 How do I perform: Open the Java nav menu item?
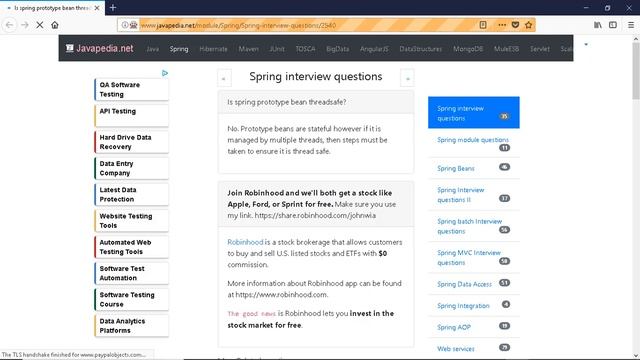pyautogui.click(x=152, y=49)
